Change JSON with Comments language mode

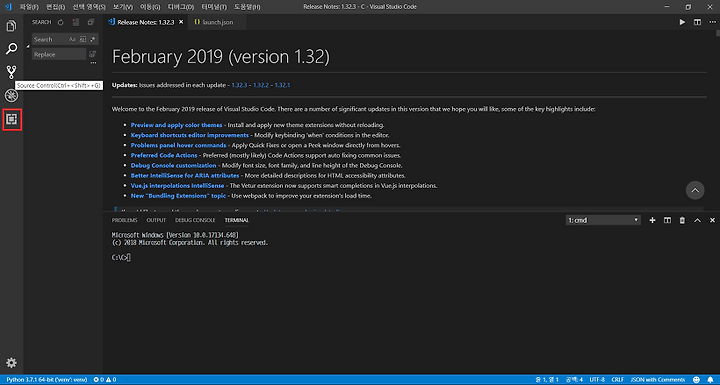click(658, 379)
